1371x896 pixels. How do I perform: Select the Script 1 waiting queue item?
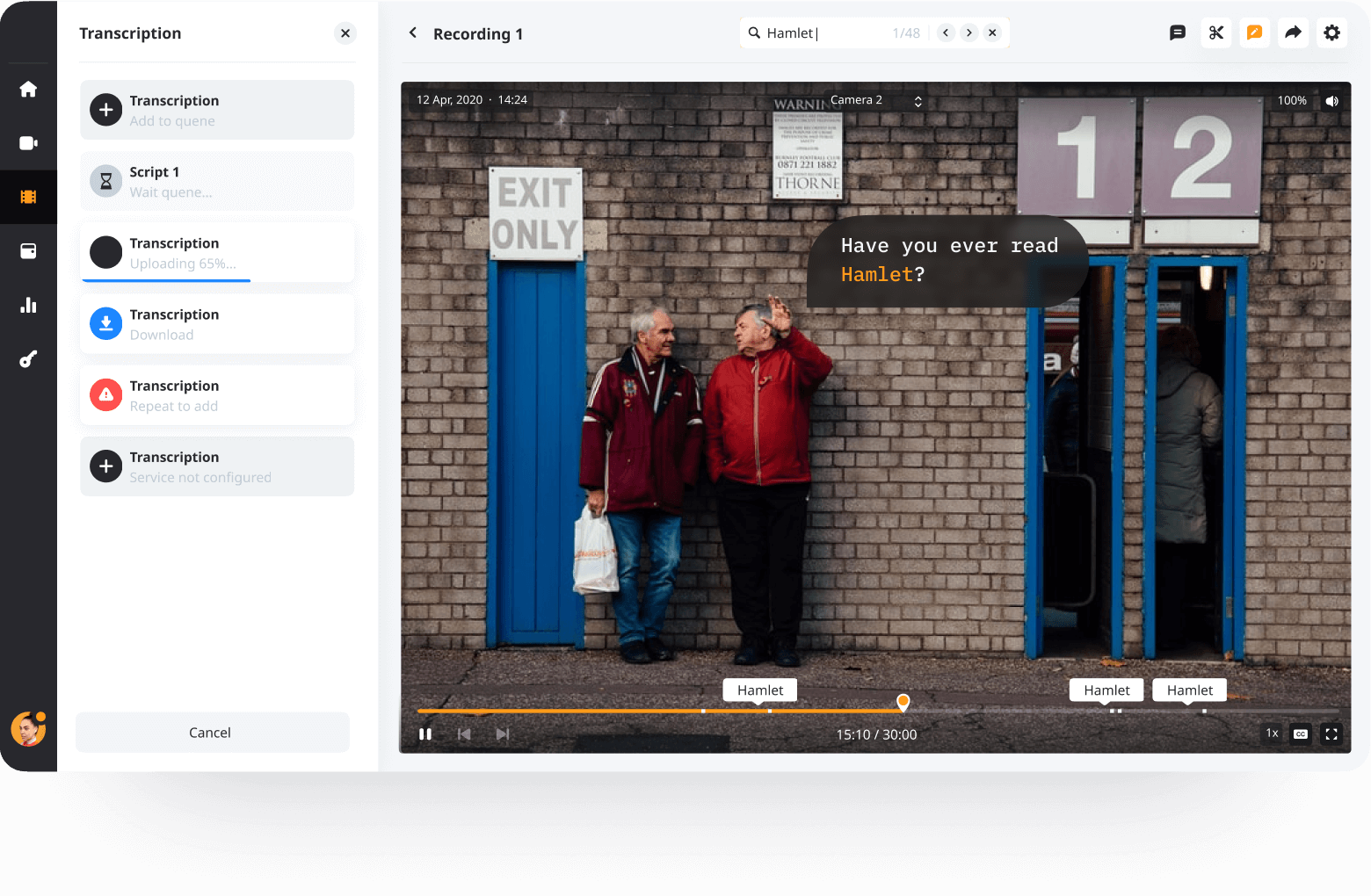click(x=217, y=182)
